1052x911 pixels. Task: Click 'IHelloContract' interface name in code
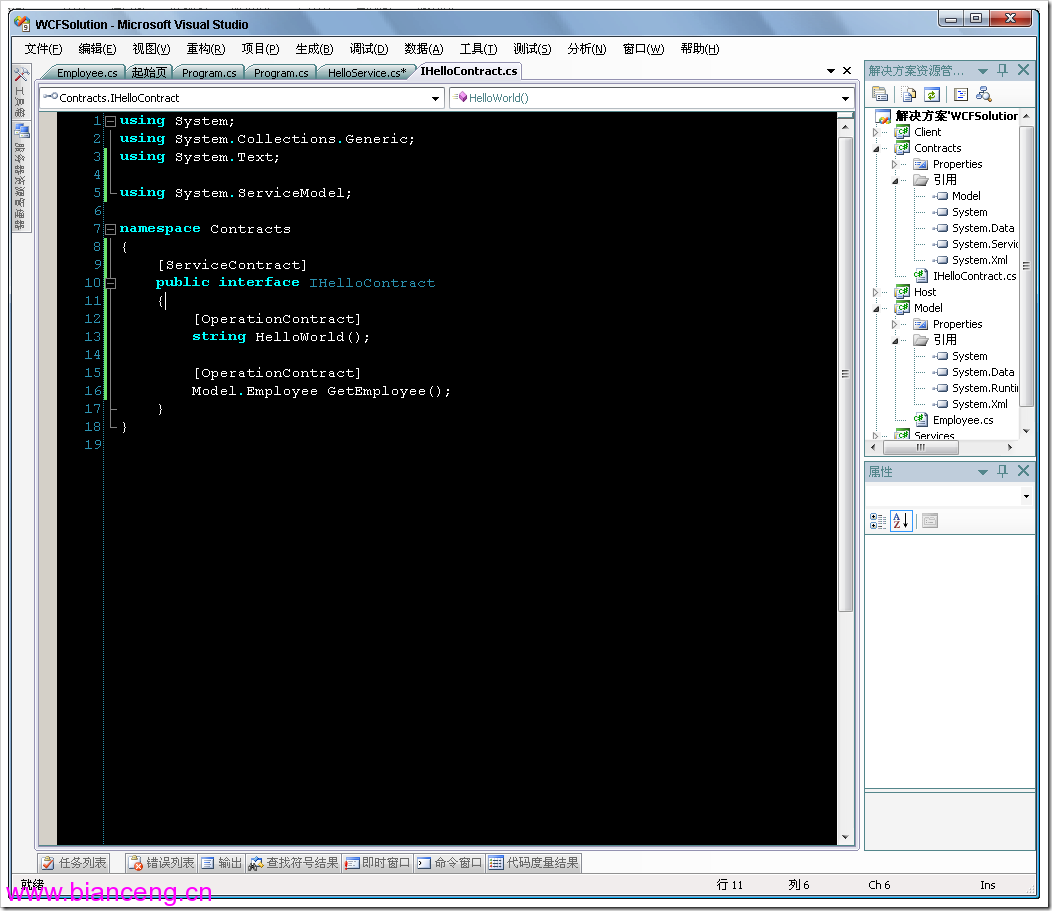[372, 283]
